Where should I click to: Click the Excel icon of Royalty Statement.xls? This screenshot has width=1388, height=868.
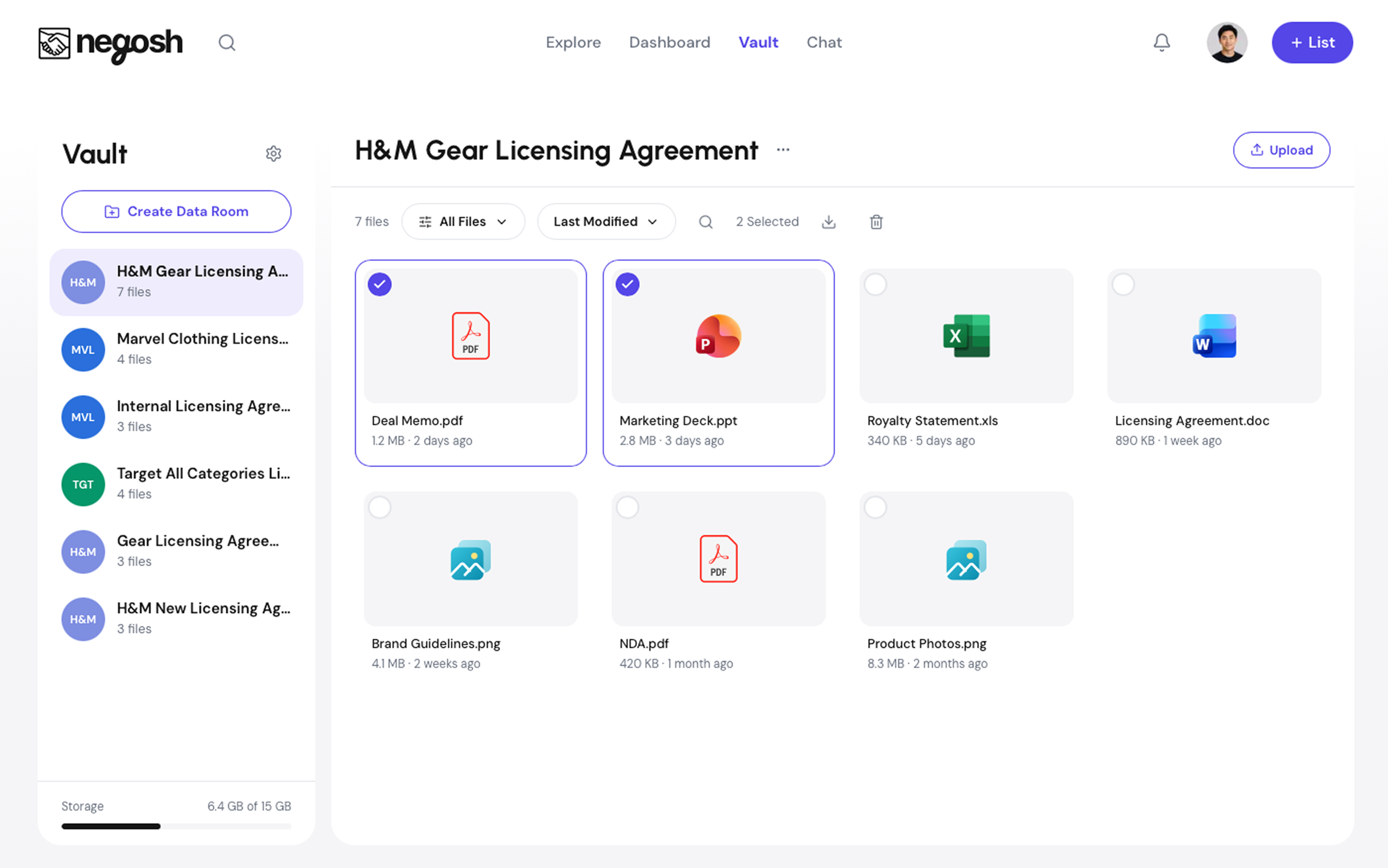[x=966, y=336]
